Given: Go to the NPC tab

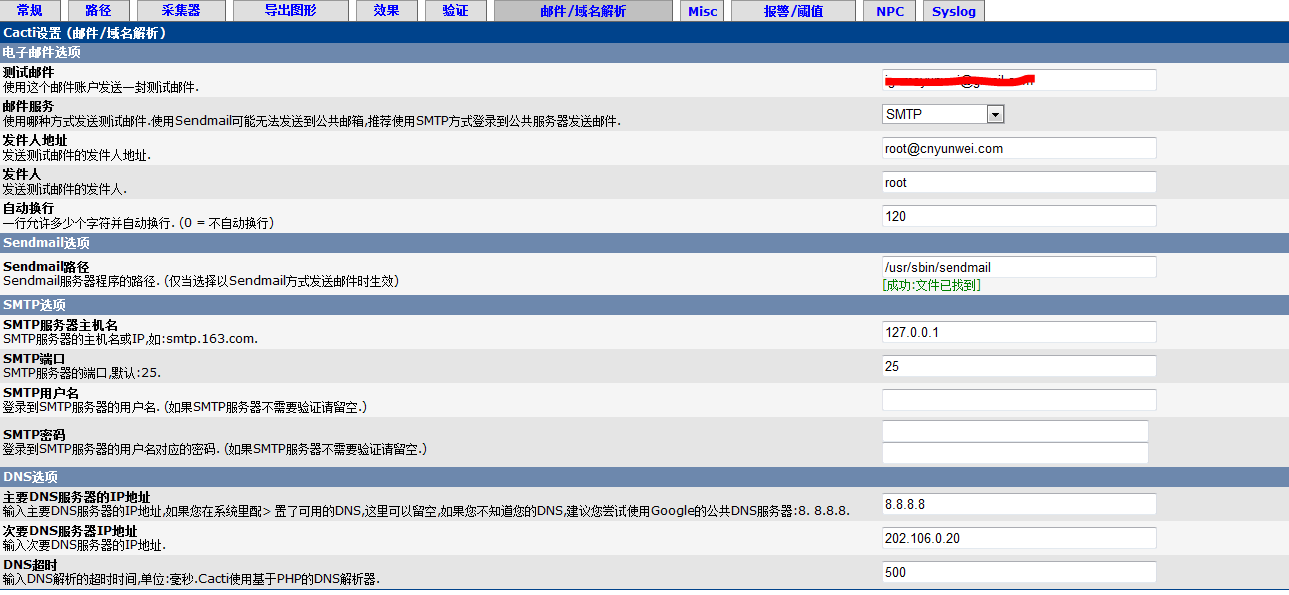Looking at the screenshot, I should click(889, 11).
